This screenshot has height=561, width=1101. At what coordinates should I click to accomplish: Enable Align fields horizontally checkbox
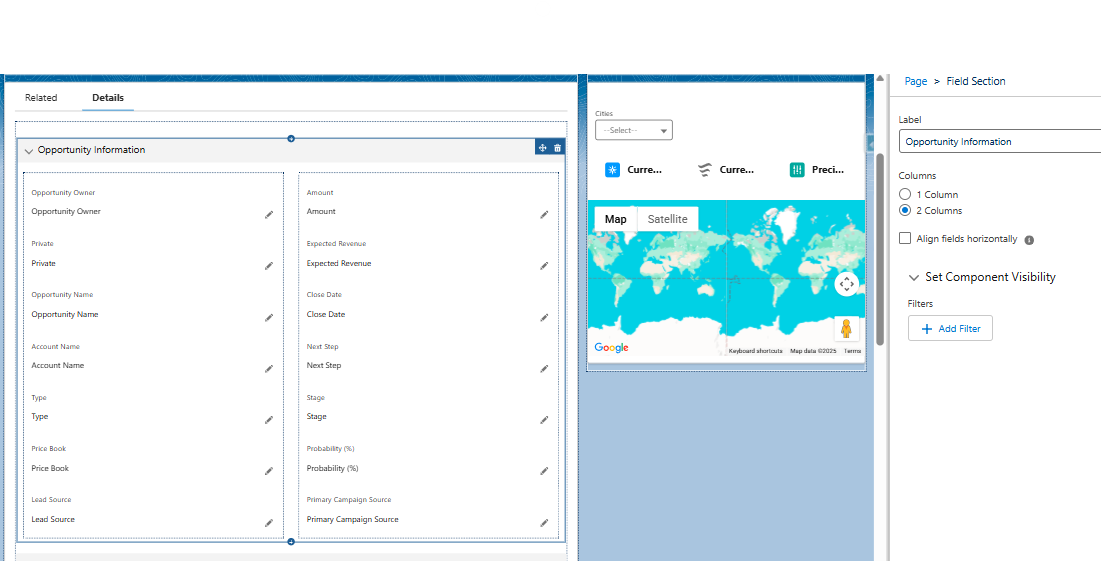(905, 239)
